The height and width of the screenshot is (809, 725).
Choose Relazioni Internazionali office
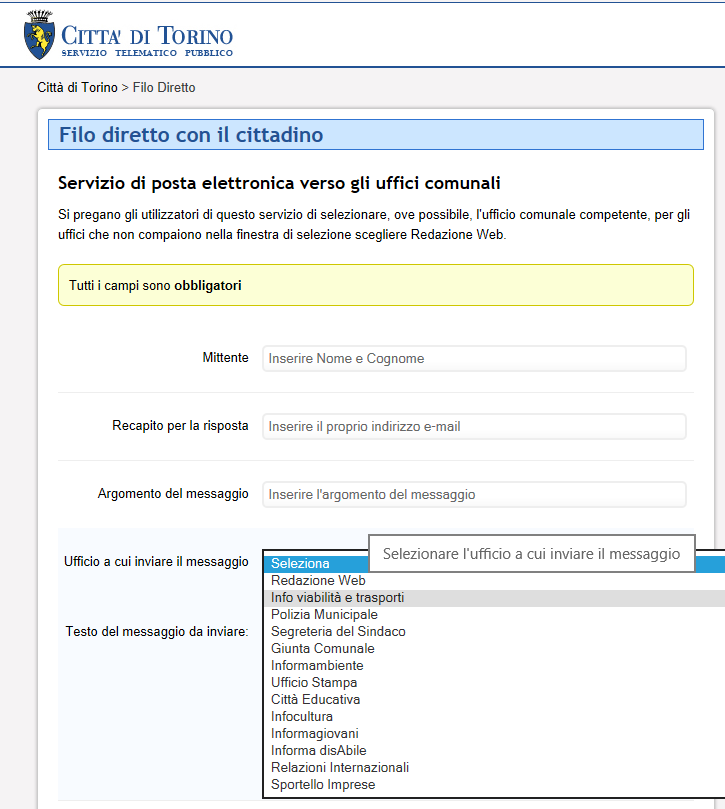pos(340,767)
